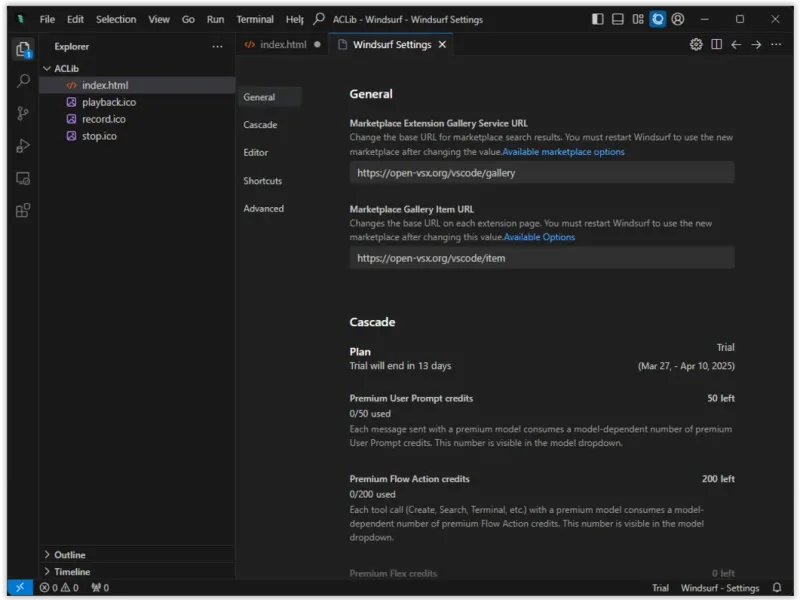Open the Terminal menu
The image size is (800, 600).
[x=255, y=19]
